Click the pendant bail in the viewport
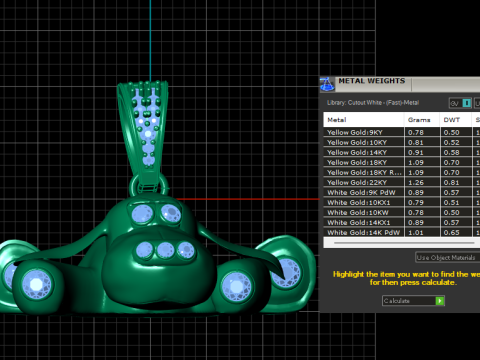Screen dimensions: 480x360 [144, 132]
